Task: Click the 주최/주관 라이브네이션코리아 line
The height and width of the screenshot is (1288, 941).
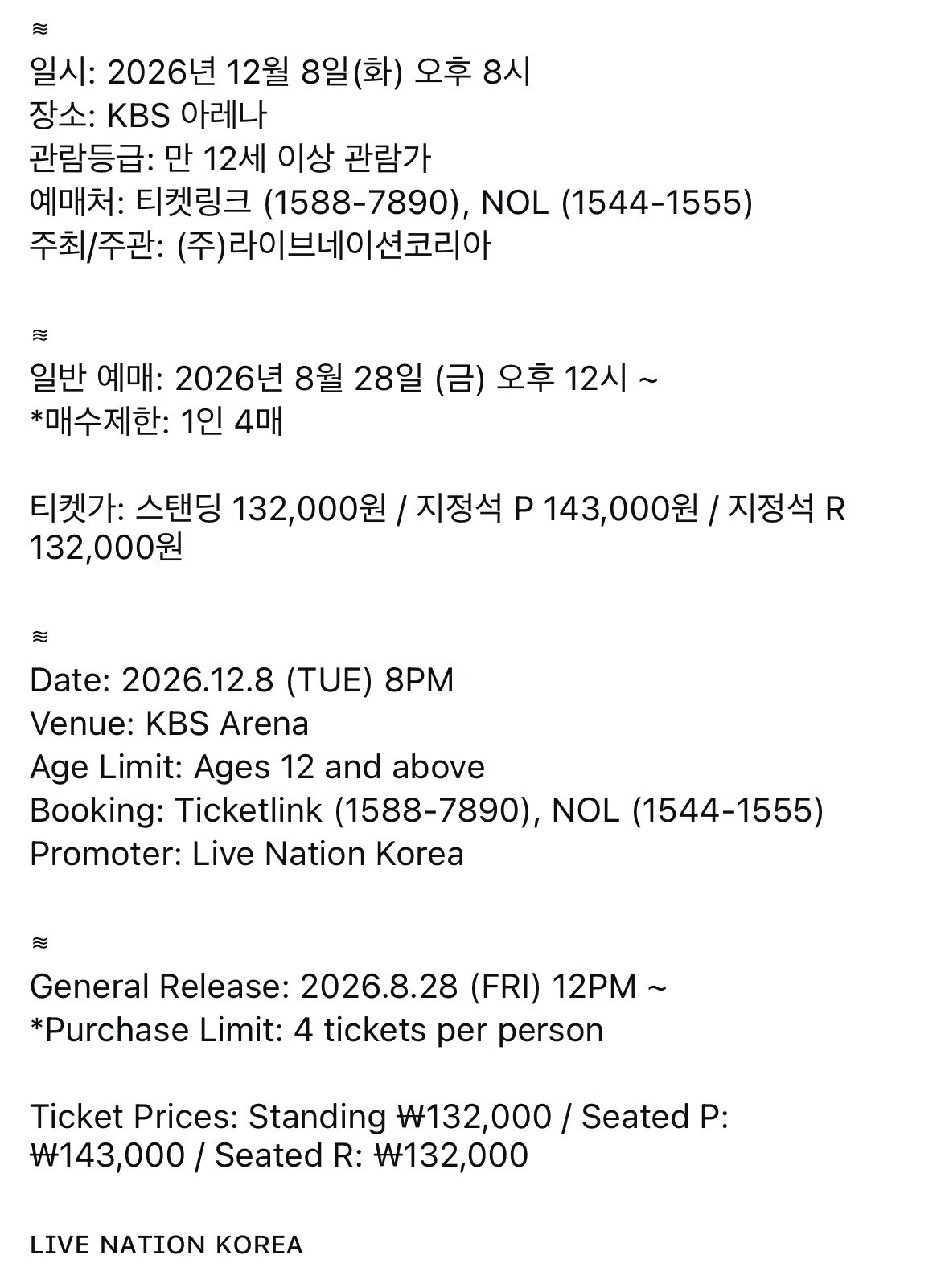Action: [x=260, y=245]
